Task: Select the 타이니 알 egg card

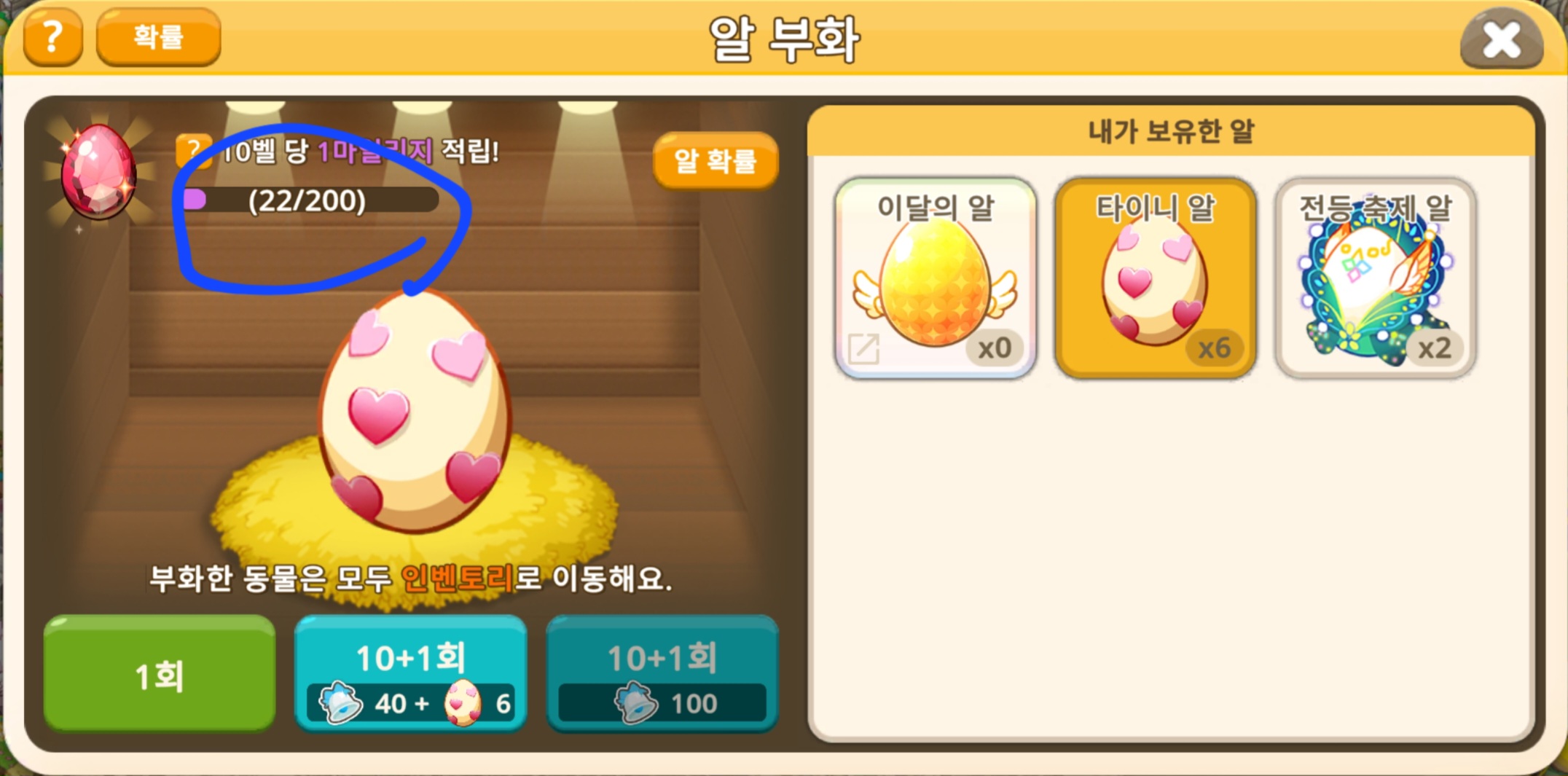Action: [x=1156, y=278]
